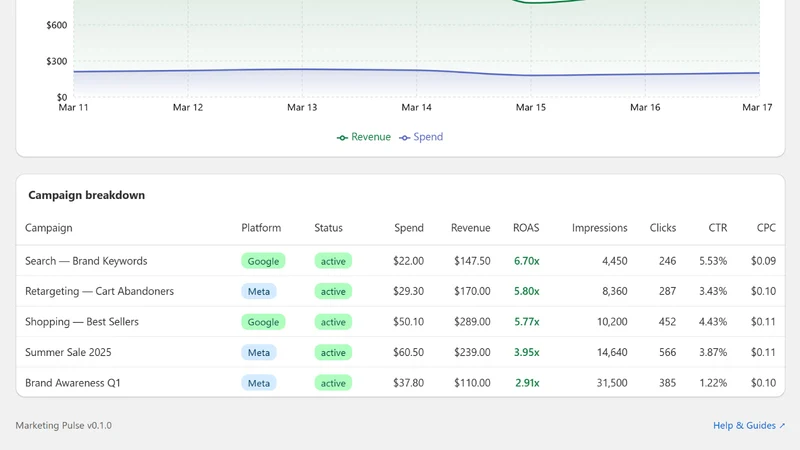The width and height of the screenshot is (800, 450).
Task: Sort table by Revenue column header
Action: pyautogui.click(x=470, y=228)
